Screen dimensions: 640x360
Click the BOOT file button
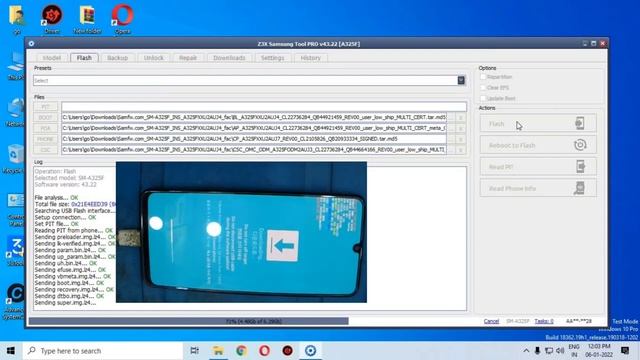coord(46,118)
